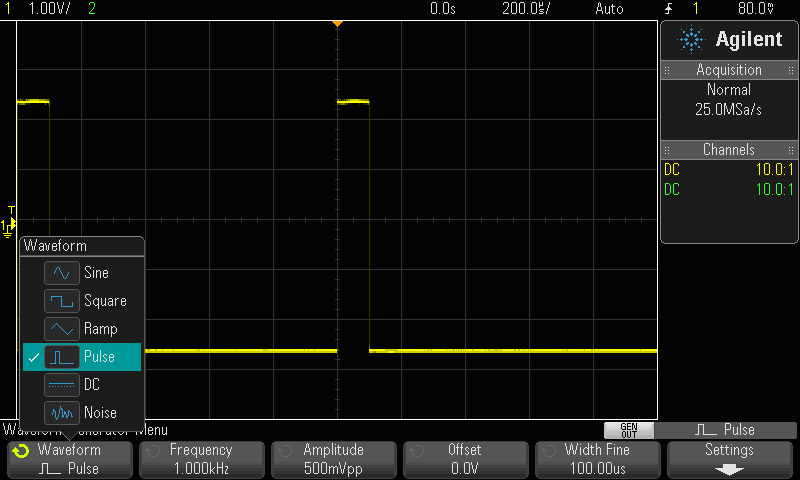The height and width of the screenshot is (480, 800).
Task: Click the channel 1 ground level indicator
Action: (x=9, y=227)
